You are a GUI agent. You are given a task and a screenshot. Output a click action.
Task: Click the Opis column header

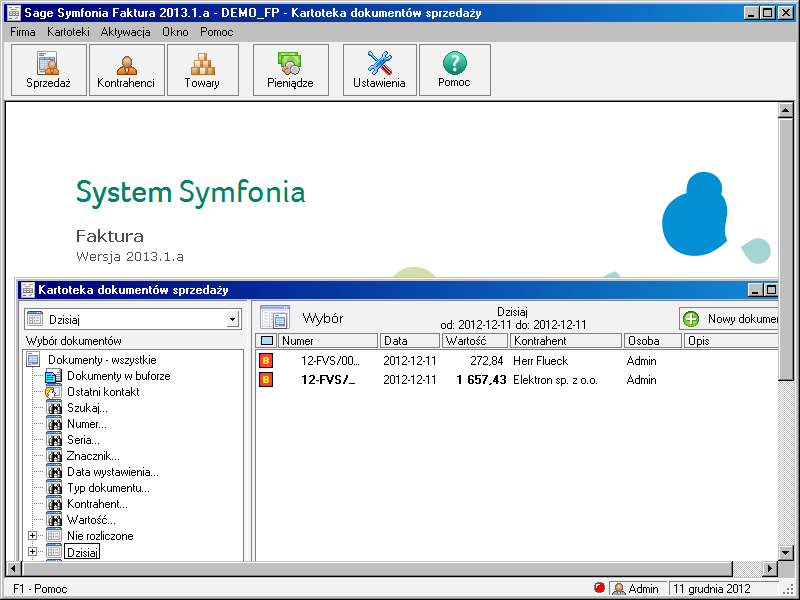click(x=731, y=341)
